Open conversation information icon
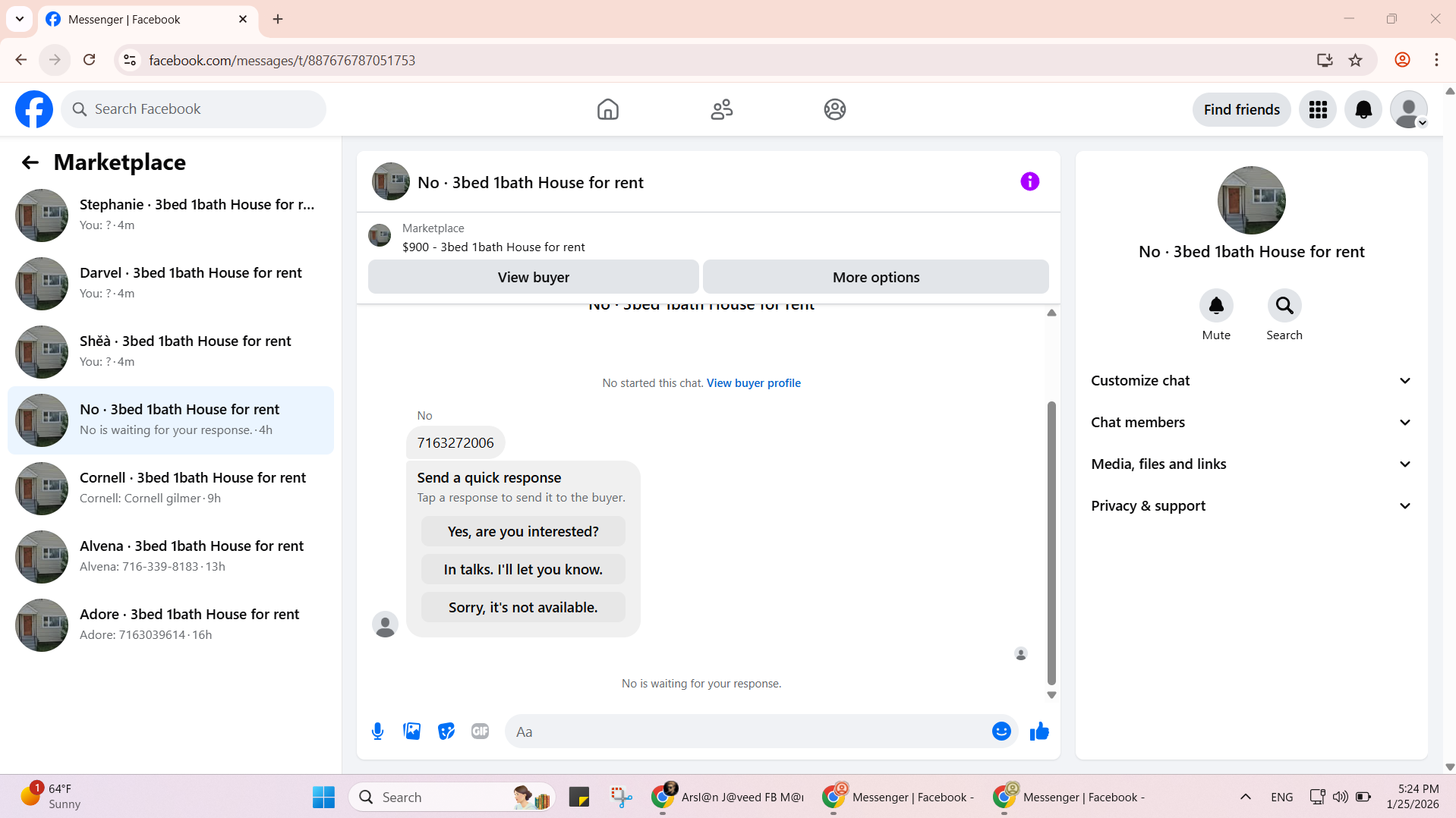This screenshot has height=818, width=1456. (1029, 181)
